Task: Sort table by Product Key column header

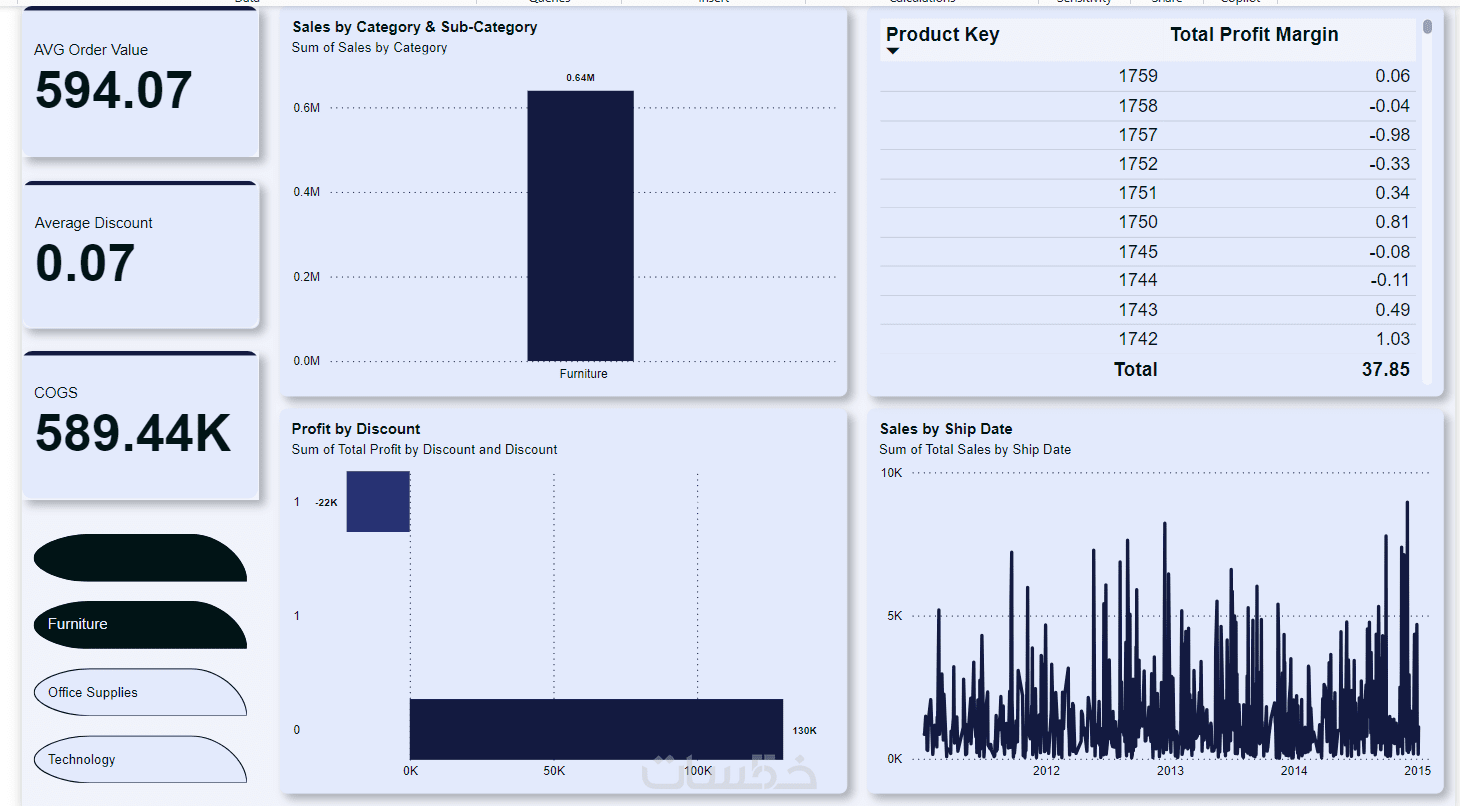Action: point(942,34)
